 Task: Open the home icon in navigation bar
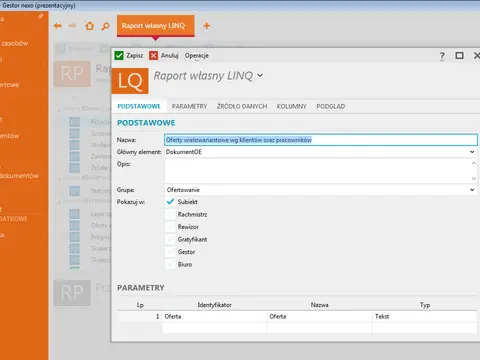(90, 26)
